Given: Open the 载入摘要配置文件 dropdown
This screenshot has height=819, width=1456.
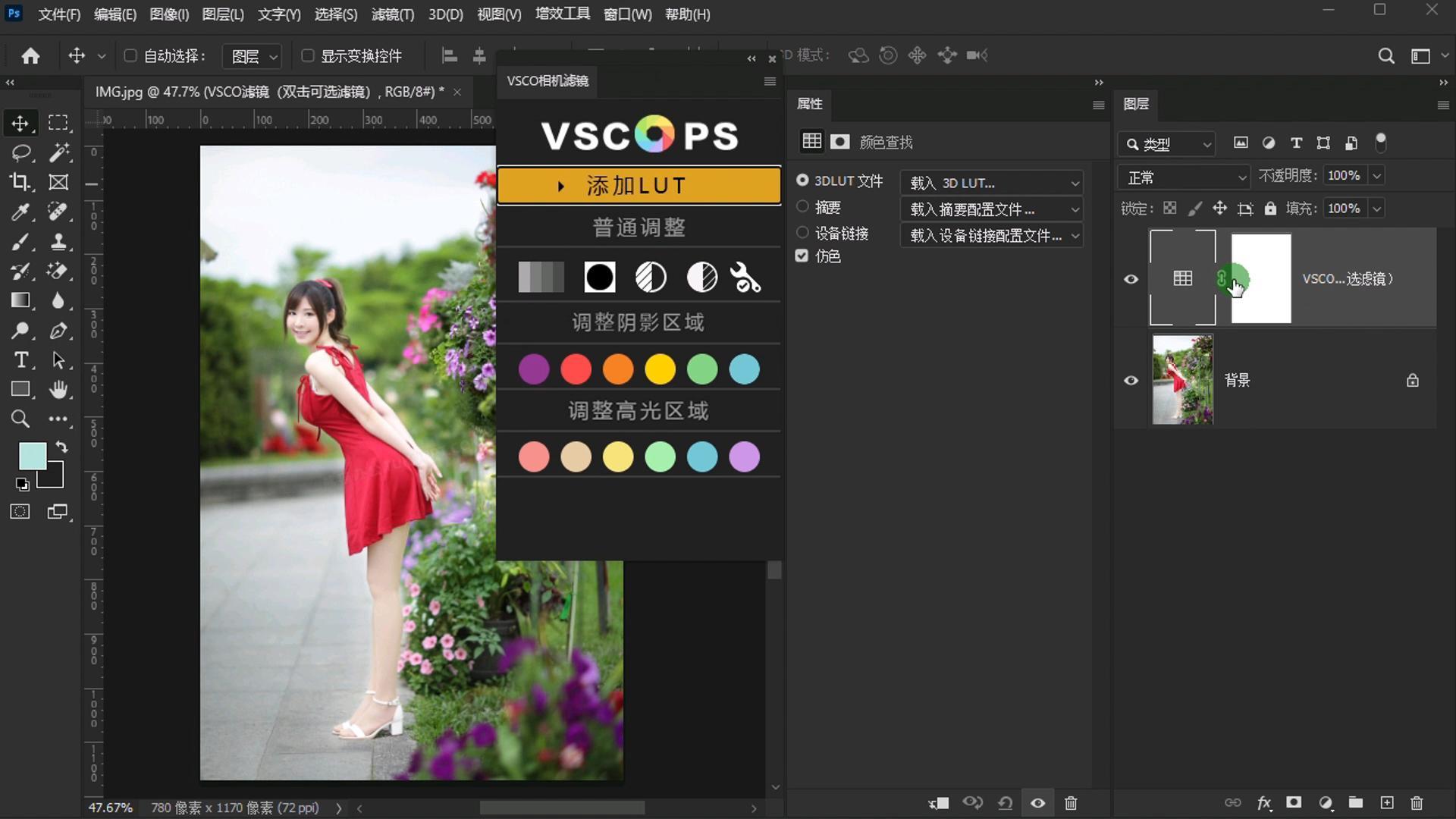Looking at the screenshot, I should coord(992,209).
